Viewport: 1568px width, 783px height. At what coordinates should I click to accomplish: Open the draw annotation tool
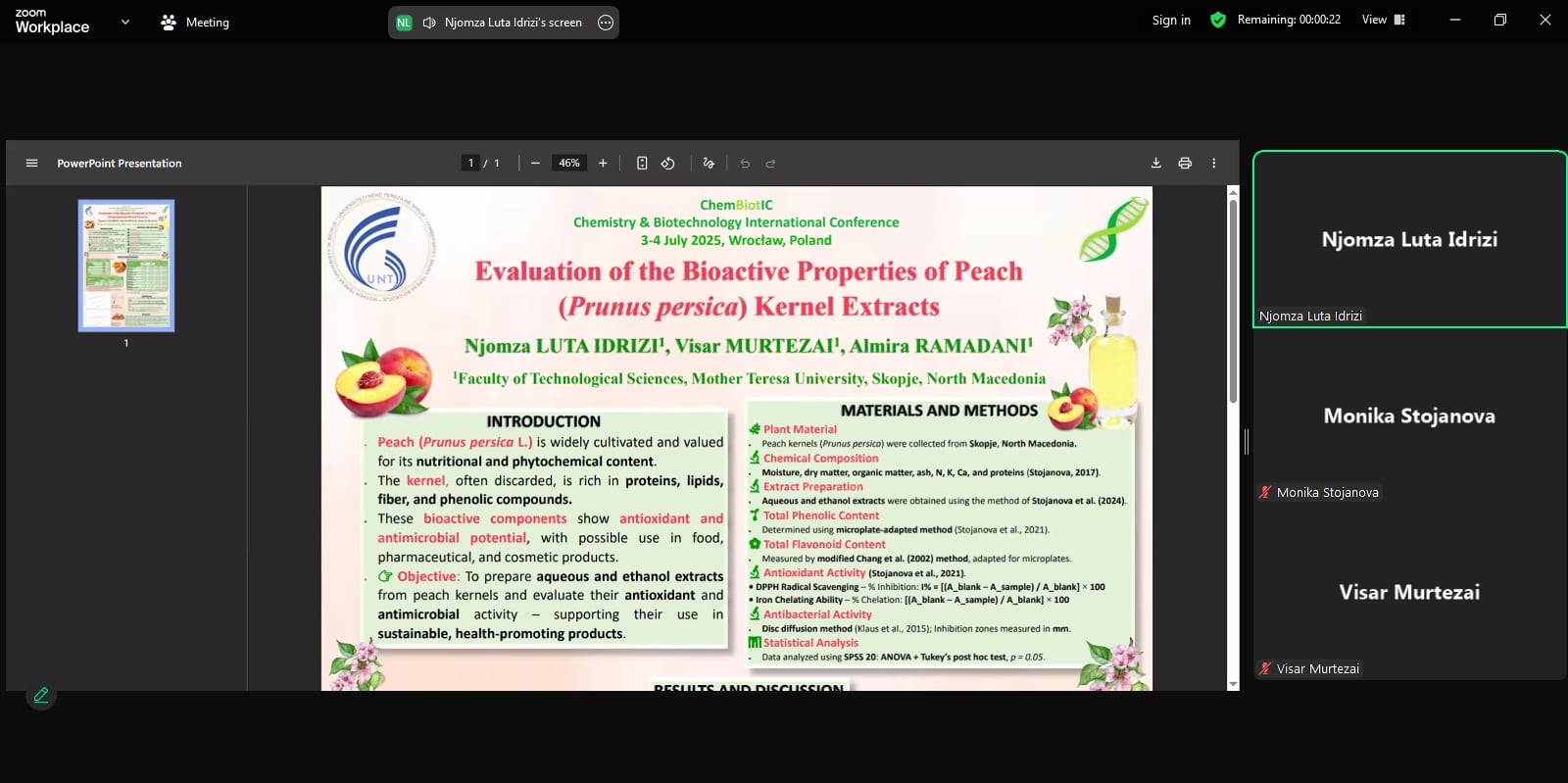point(709,164)
